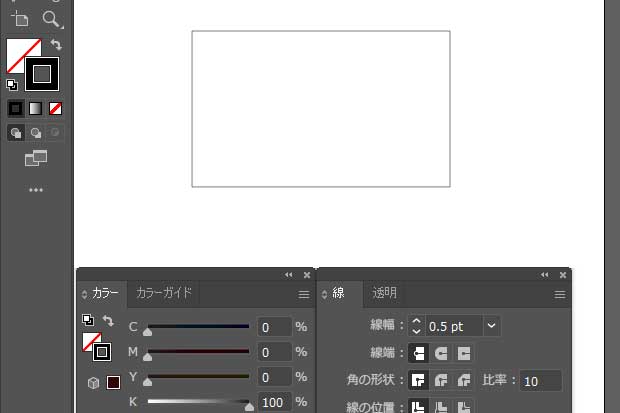The width and height of the screenshot is (620, 413).
Task: Open the Color panel menu
Action: pyautogui.click(x=304, y=295)
